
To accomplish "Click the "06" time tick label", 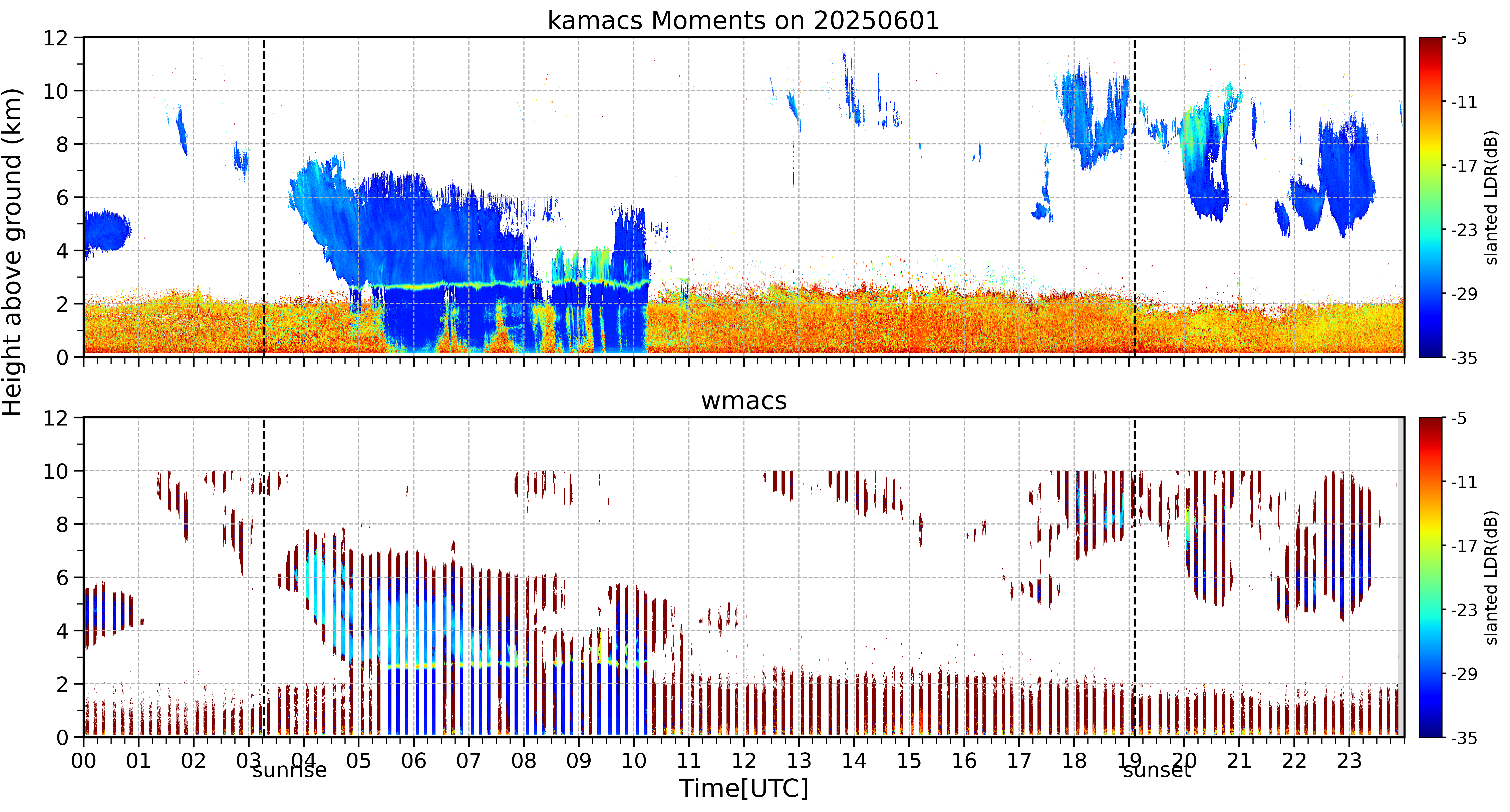I will [414, 761].
